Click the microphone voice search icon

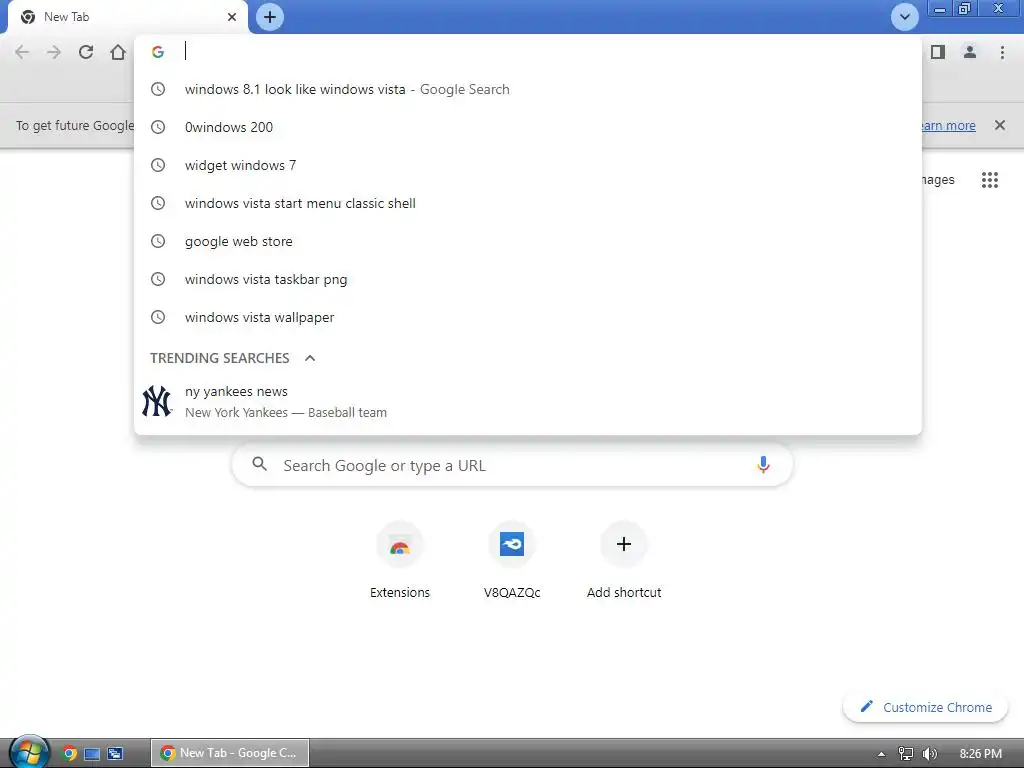pyautogui.click(x=763, y=465)
